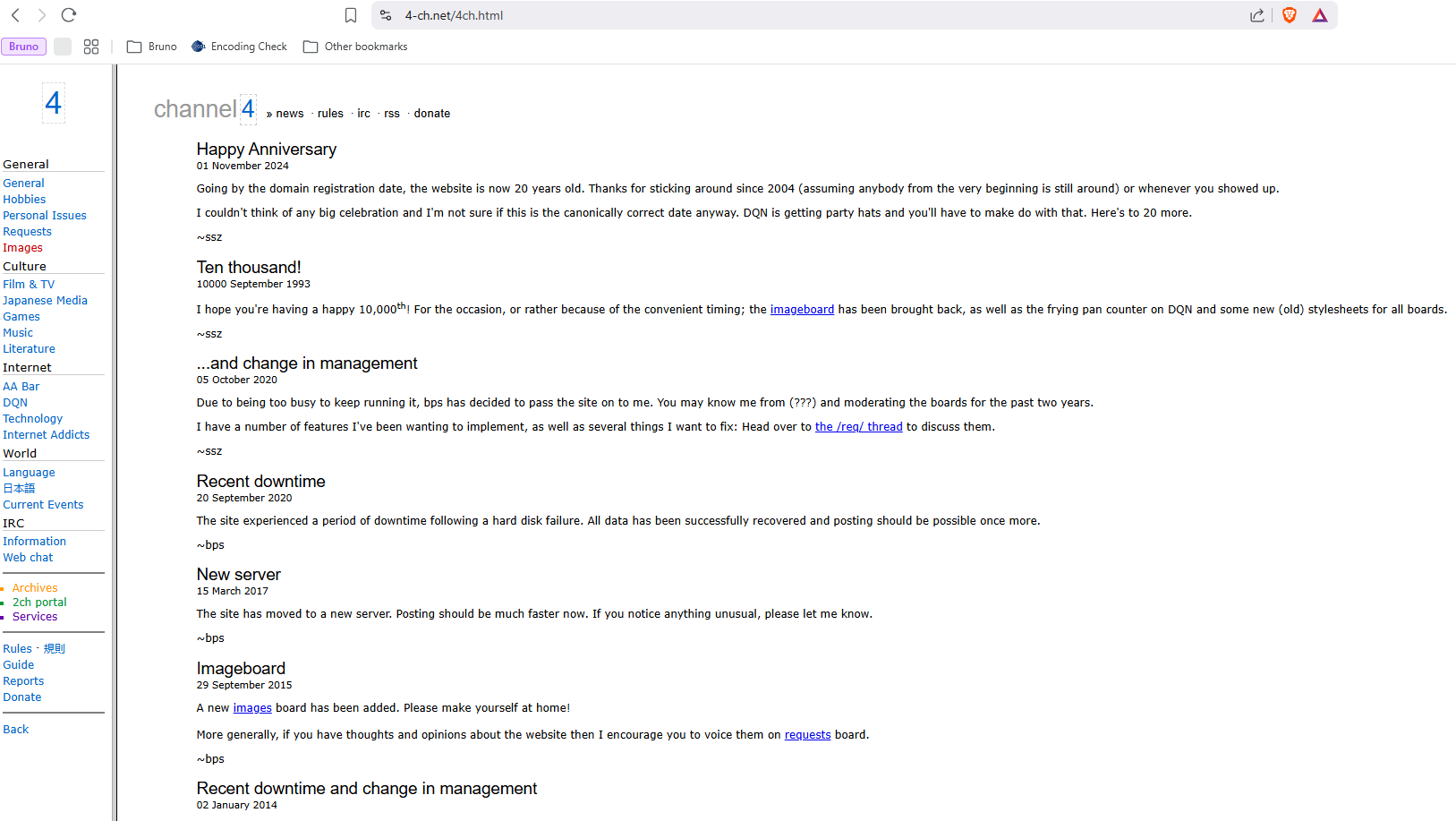Open the rss menu item
The width and height of the screenshot is (1456, 821).
click(x=392, y=114)
